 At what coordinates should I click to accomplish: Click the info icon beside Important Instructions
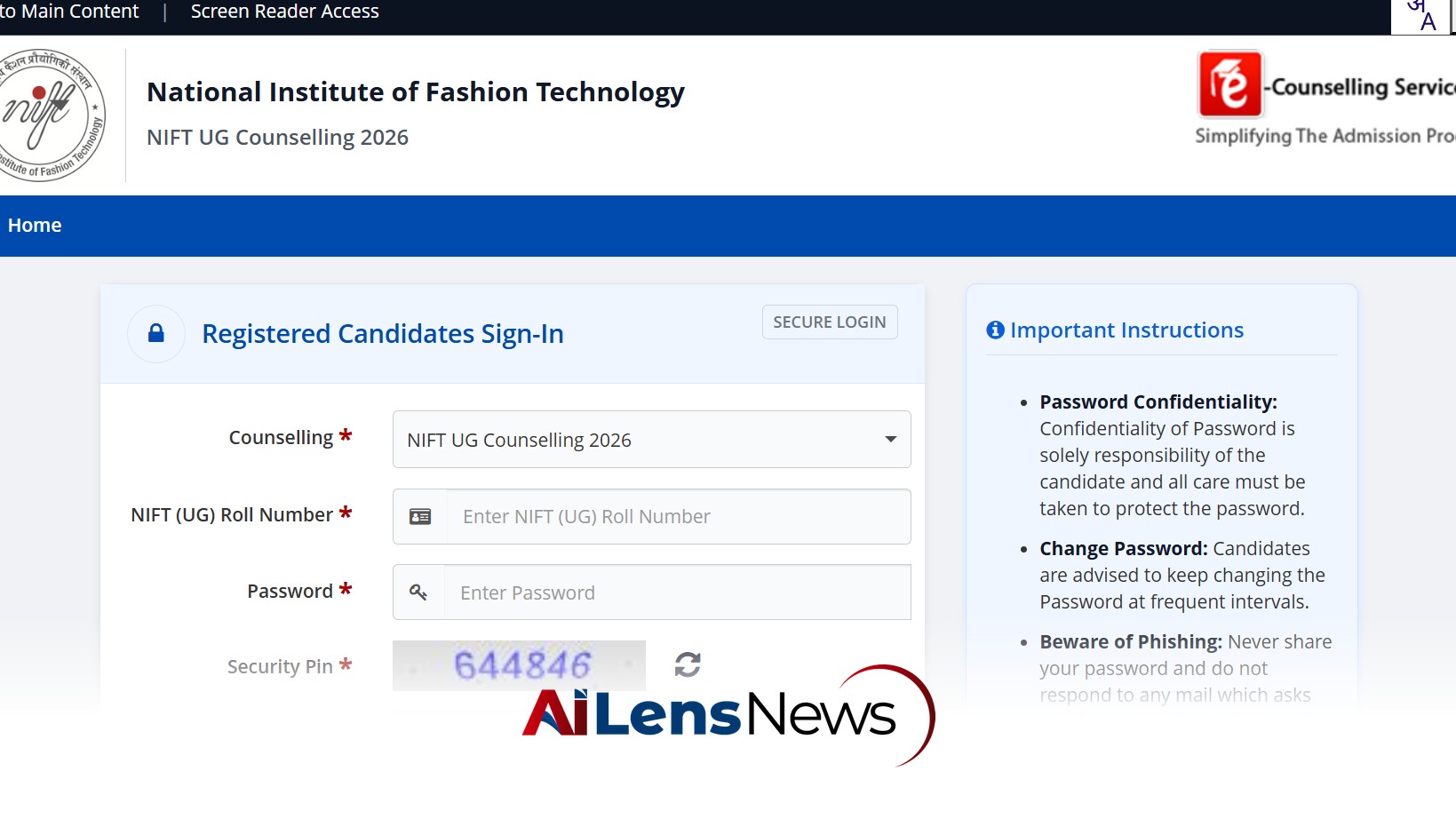click(x=995, y=330)
